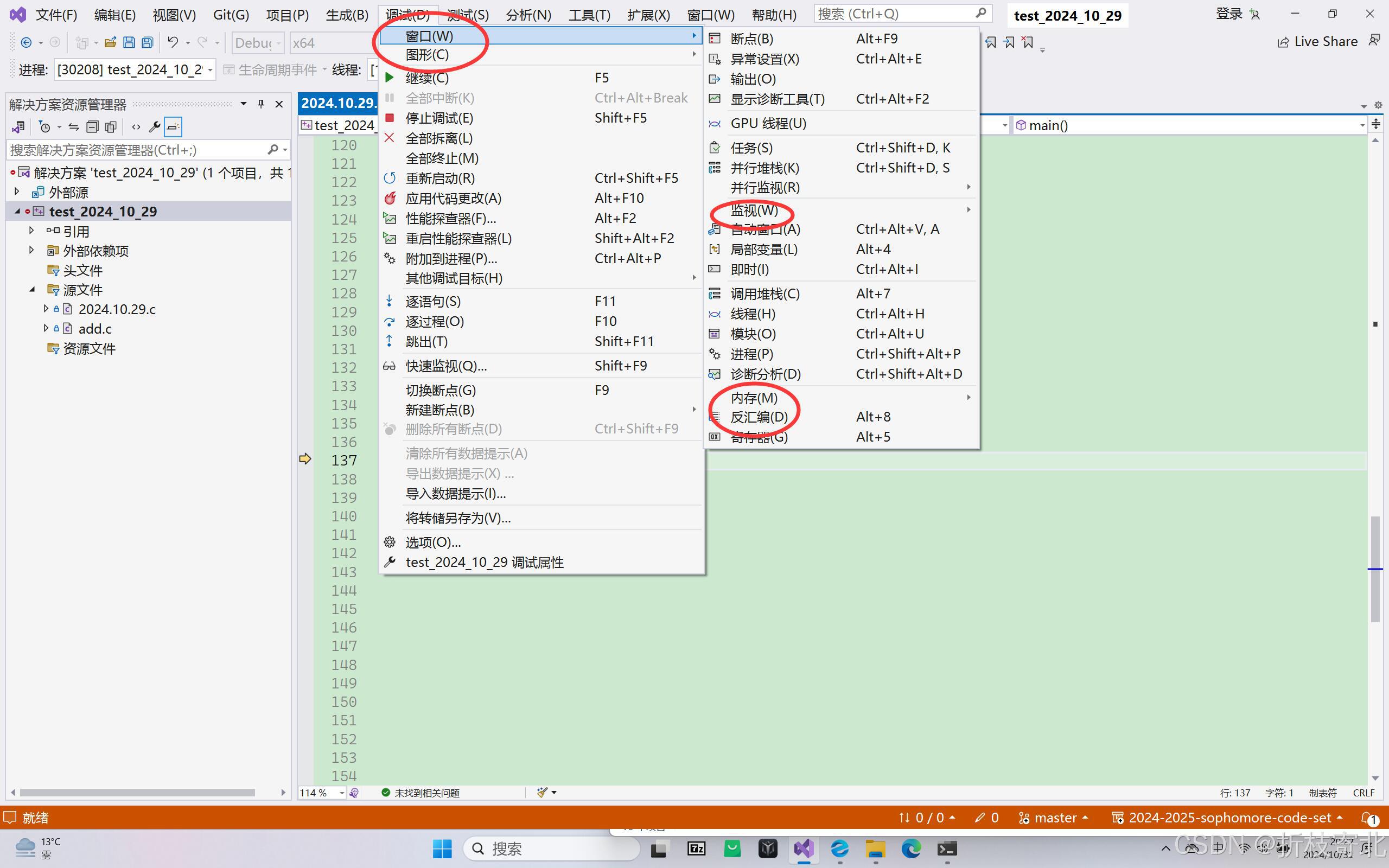Click the Properties wrench in Solution Explorer toolbar
1389x868 pixels.
[155, 127]
